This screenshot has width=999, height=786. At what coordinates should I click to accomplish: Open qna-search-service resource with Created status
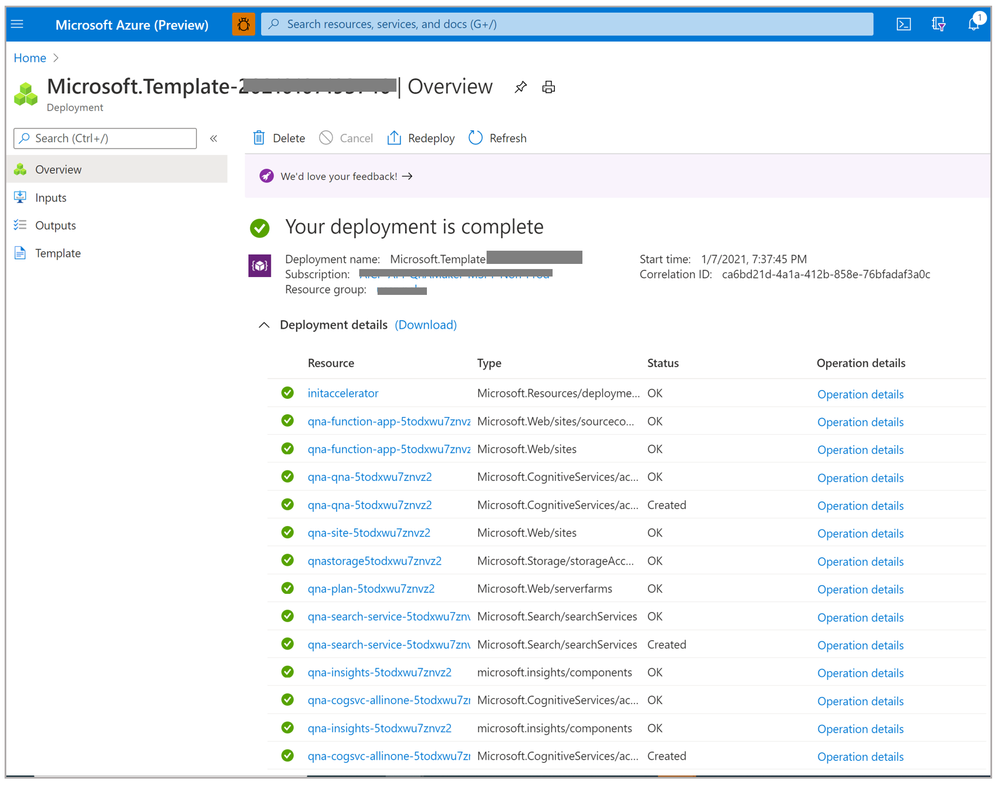point(389,645)
